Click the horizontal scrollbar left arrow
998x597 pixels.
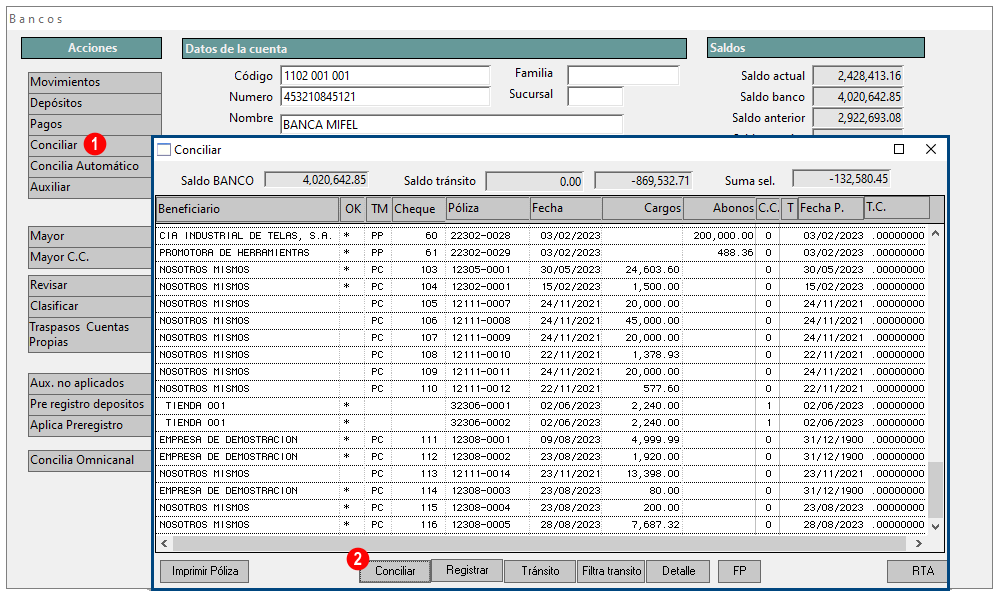(x=165, y=544)
